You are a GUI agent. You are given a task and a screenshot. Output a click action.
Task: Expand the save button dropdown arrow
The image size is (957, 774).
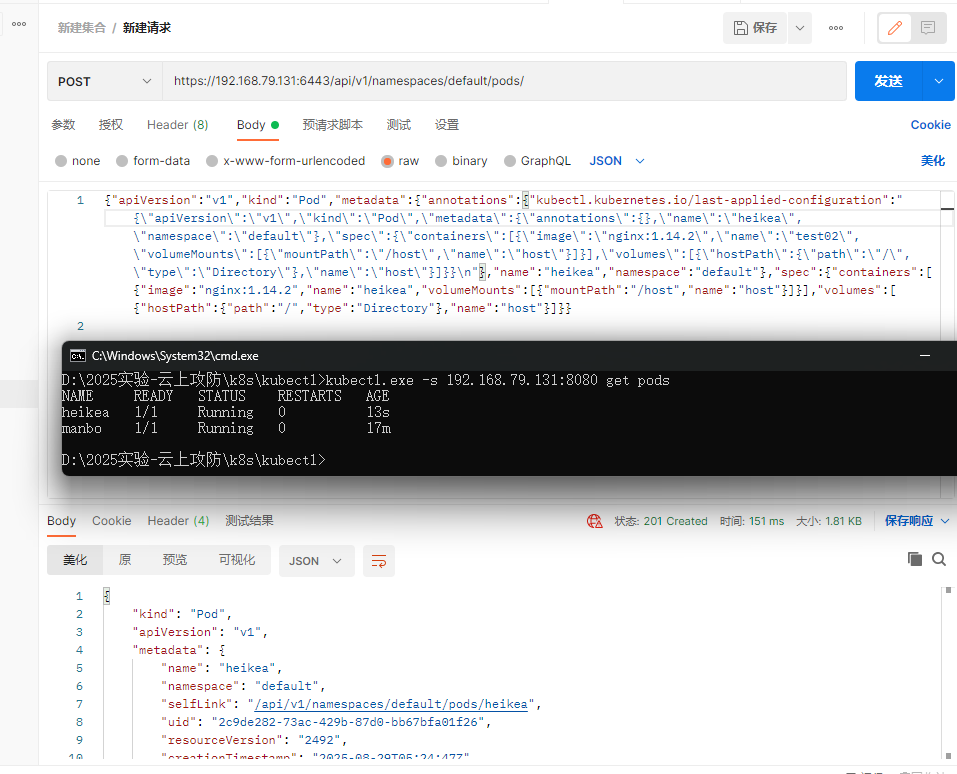pos(799,28)
